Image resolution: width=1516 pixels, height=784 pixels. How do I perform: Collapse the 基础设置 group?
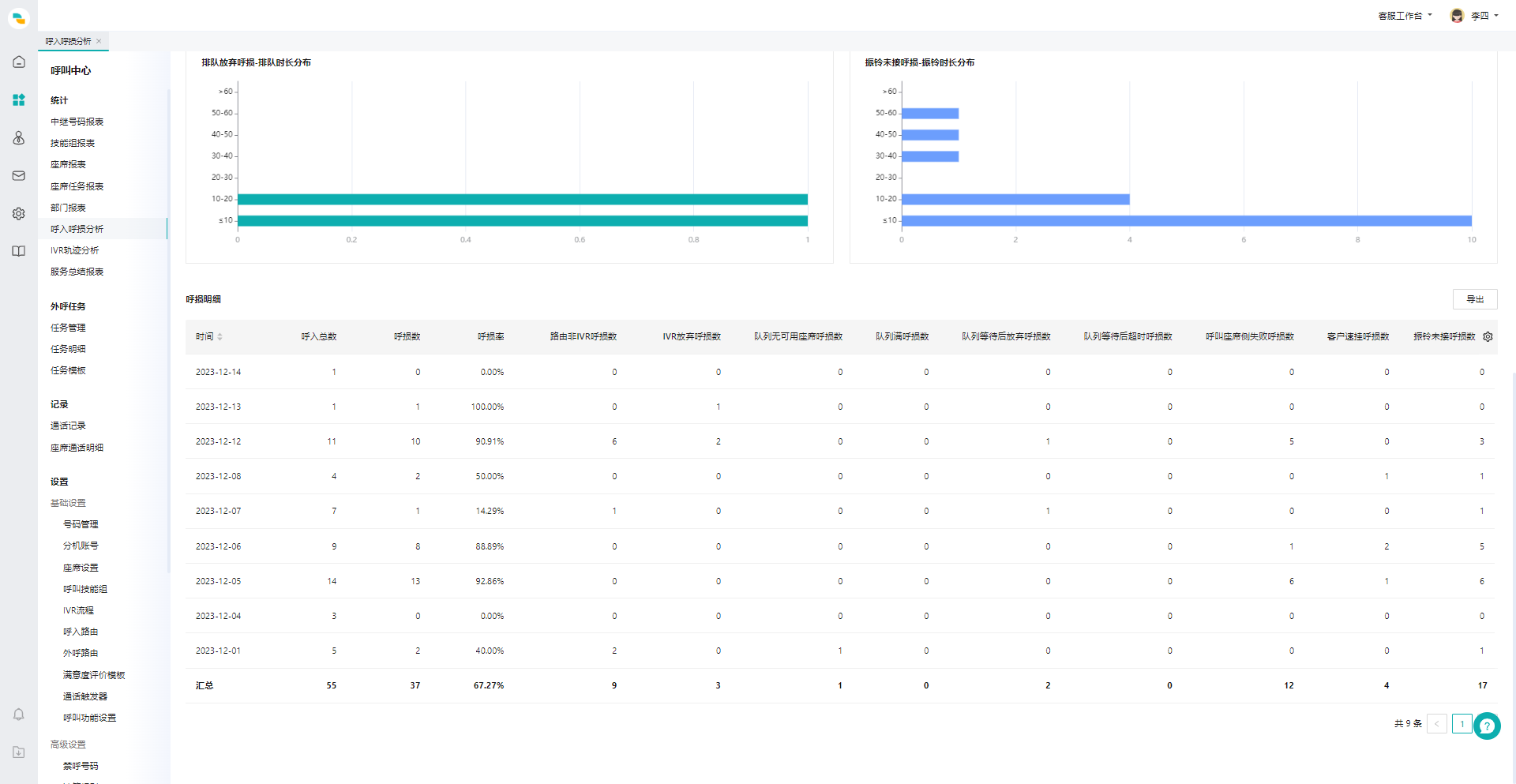click(x=68, y=503)
